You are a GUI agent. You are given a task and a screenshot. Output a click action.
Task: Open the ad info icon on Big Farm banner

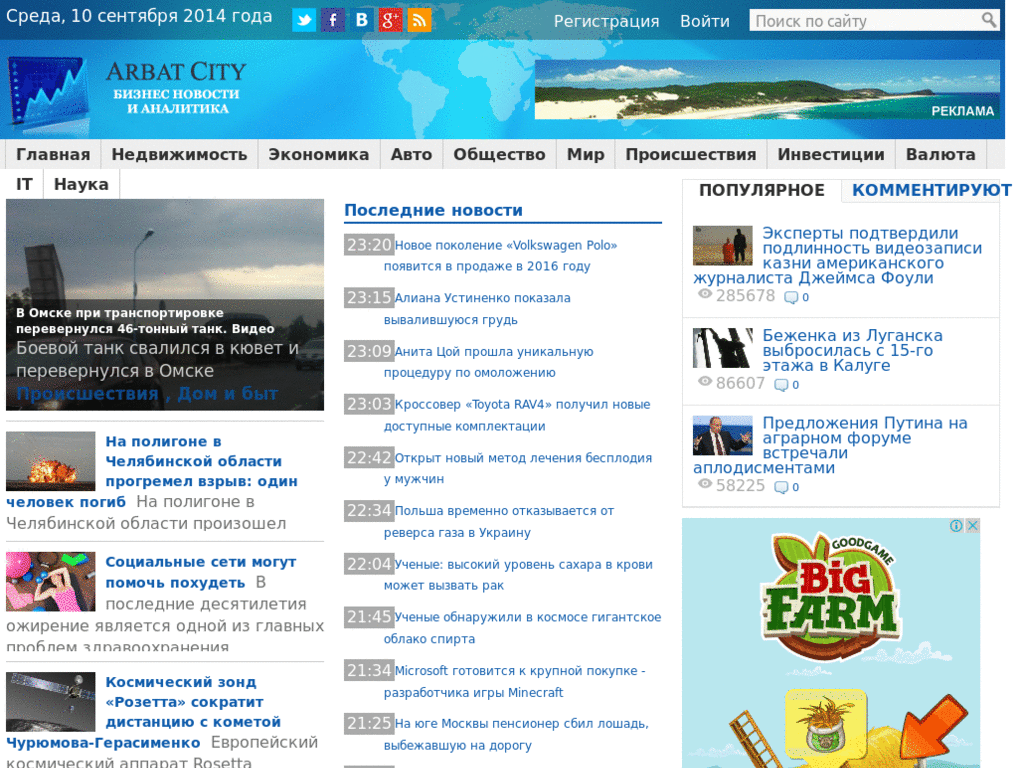956,526
